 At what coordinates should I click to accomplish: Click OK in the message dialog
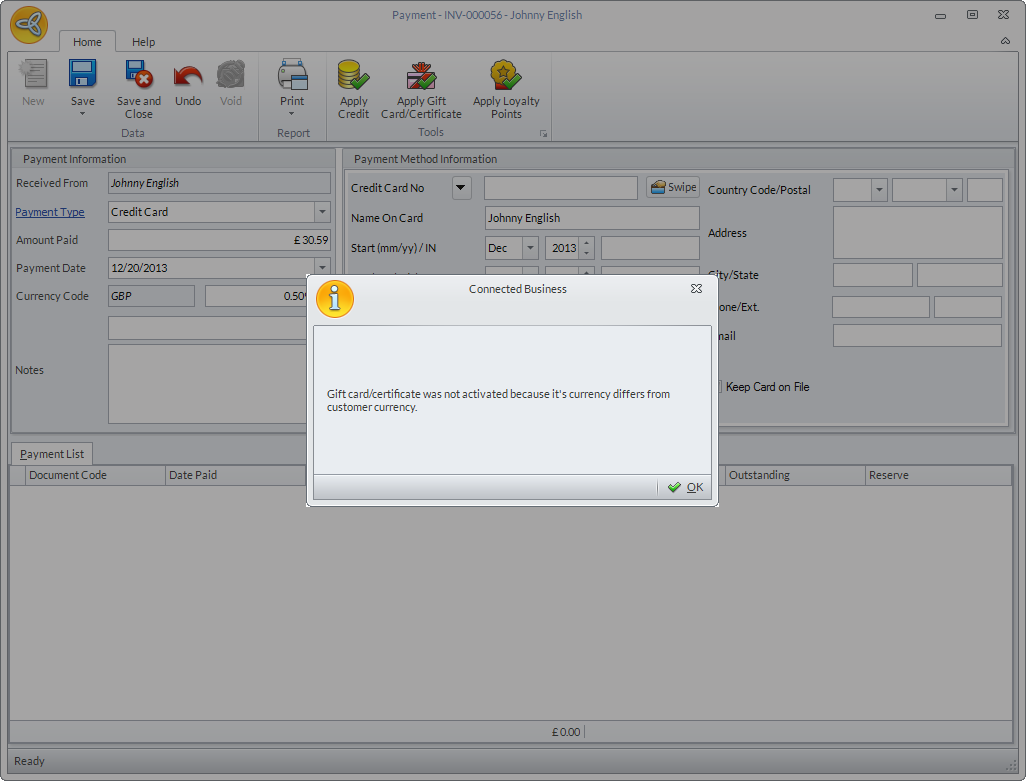click(686, 487)
